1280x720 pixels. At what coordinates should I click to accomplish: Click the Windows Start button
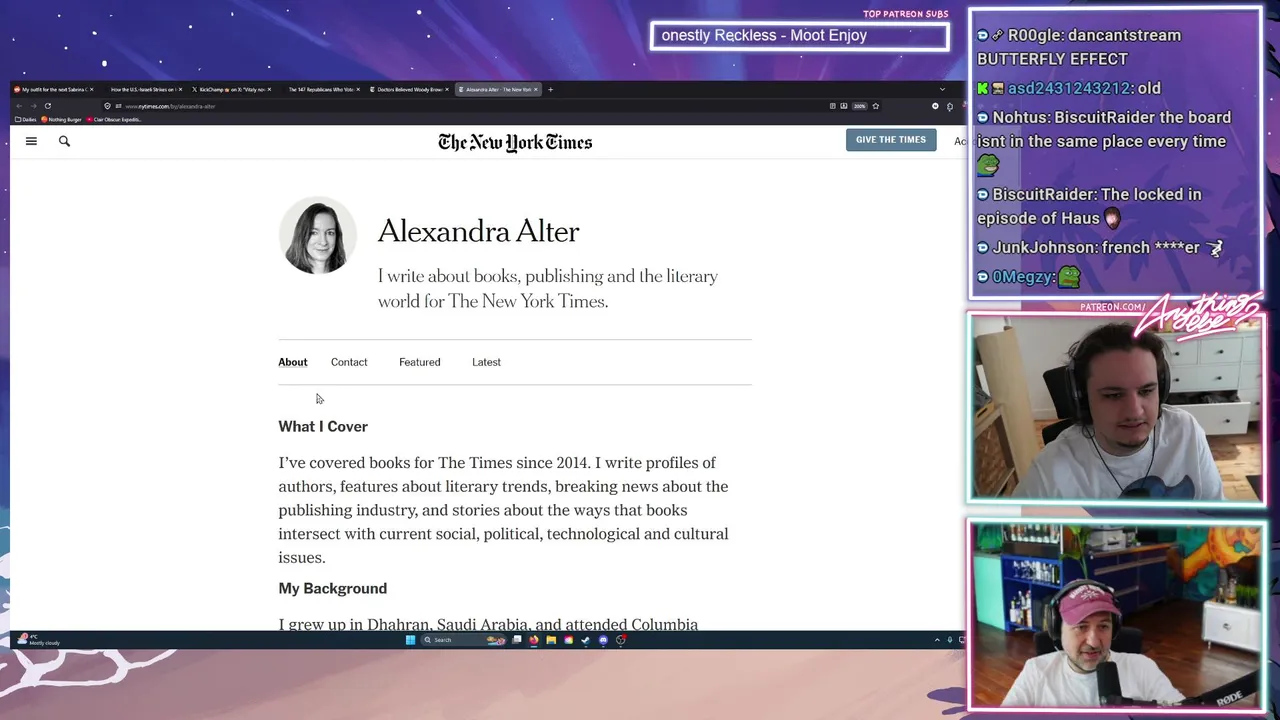tap(410, 640)
